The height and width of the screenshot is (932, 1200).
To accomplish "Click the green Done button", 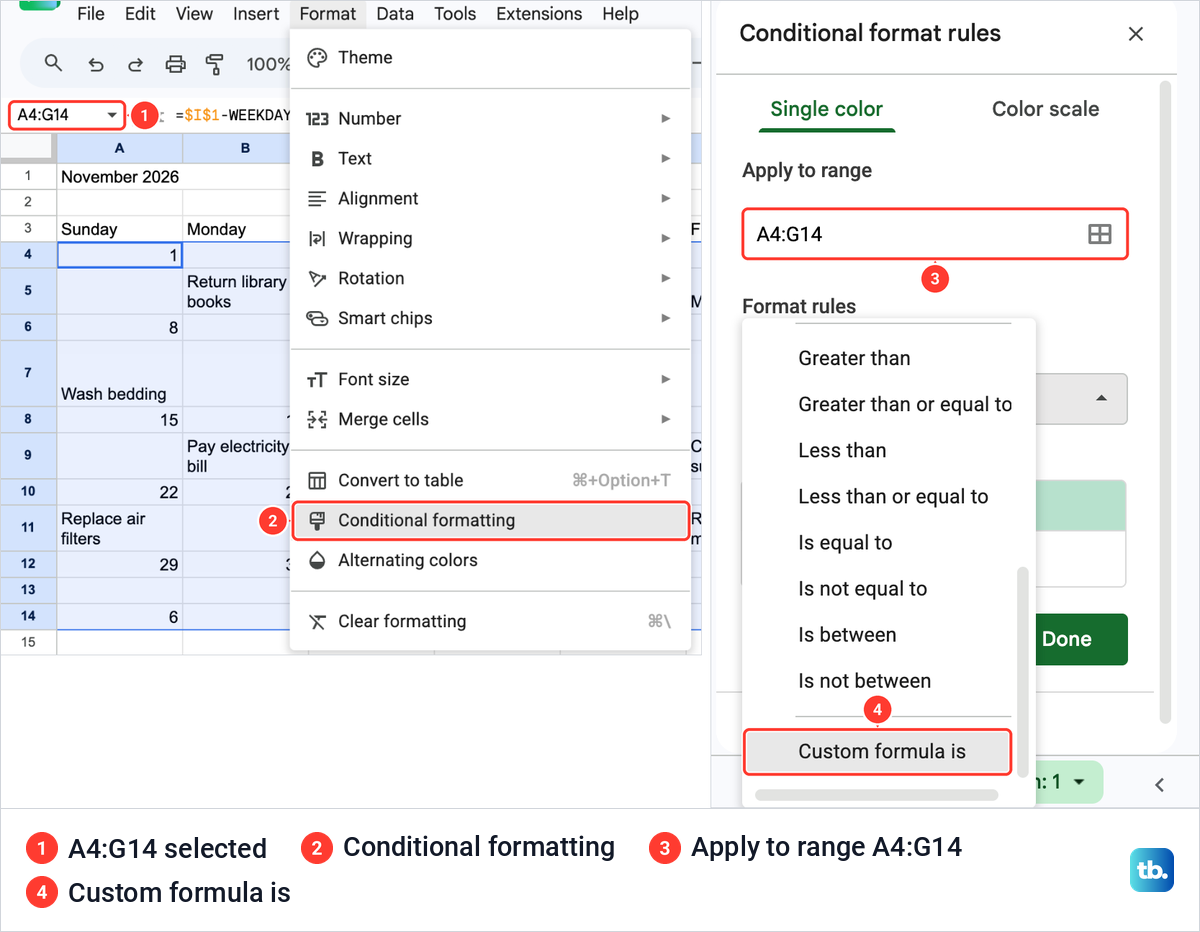I will tap(1082, 639).
